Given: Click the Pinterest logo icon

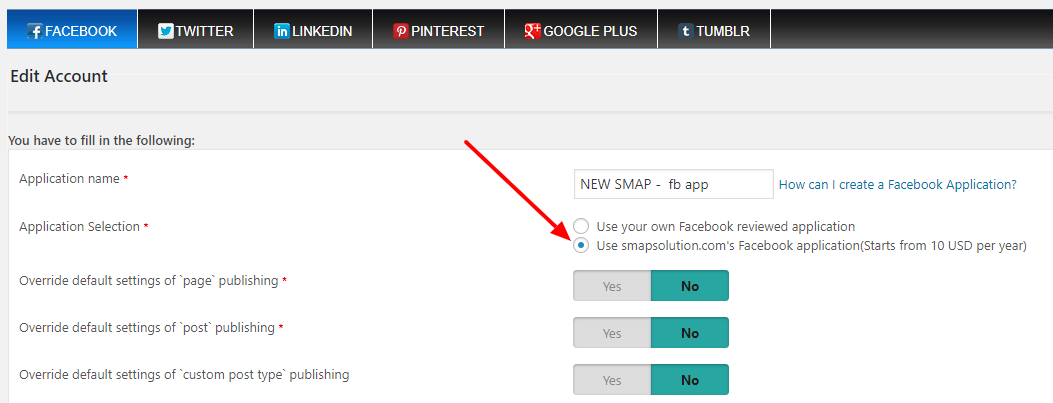Looking at the screenshot, I should (401, 30).
